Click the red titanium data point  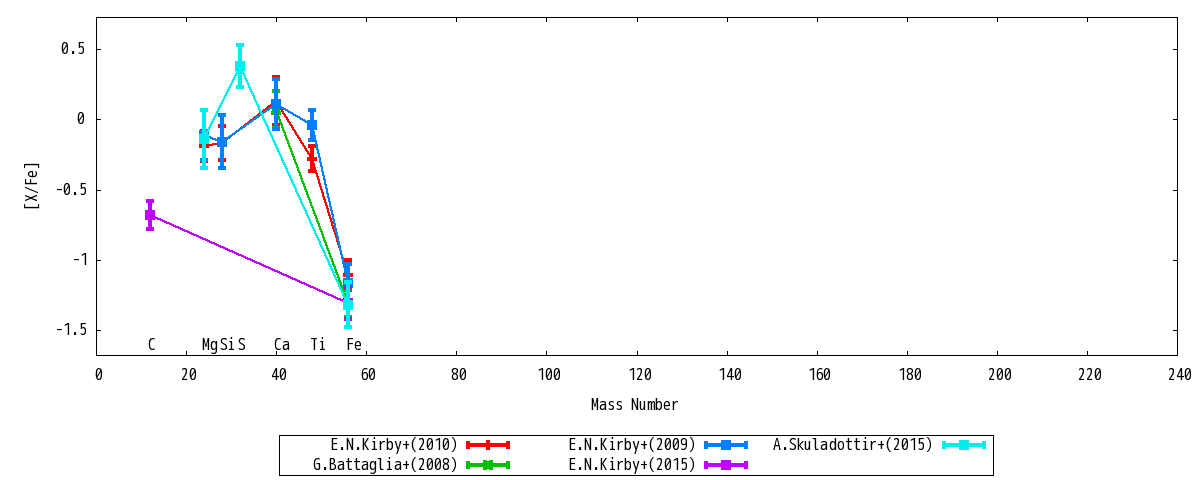pyautogui.click(x=312, y=158)
